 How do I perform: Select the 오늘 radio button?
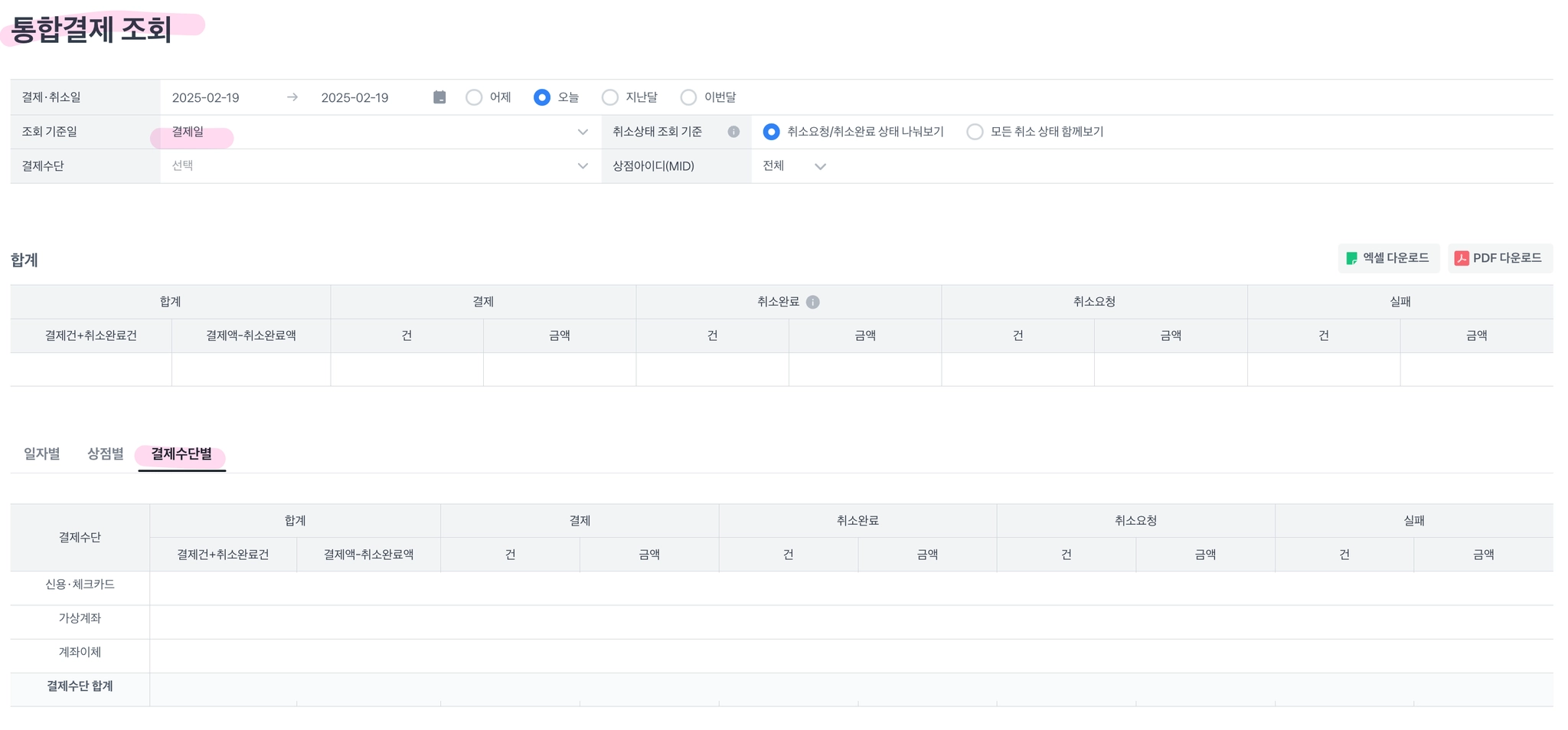(x=542, y=97)
